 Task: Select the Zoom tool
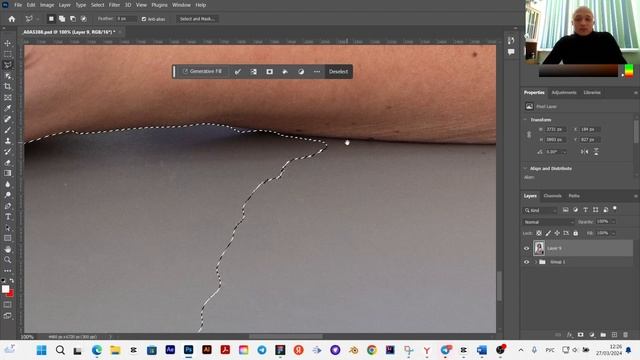coord(7,260)
